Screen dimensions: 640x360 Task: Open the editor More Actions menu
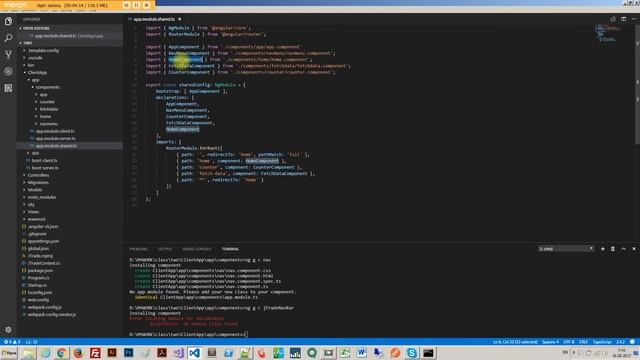tap(634, 19)
